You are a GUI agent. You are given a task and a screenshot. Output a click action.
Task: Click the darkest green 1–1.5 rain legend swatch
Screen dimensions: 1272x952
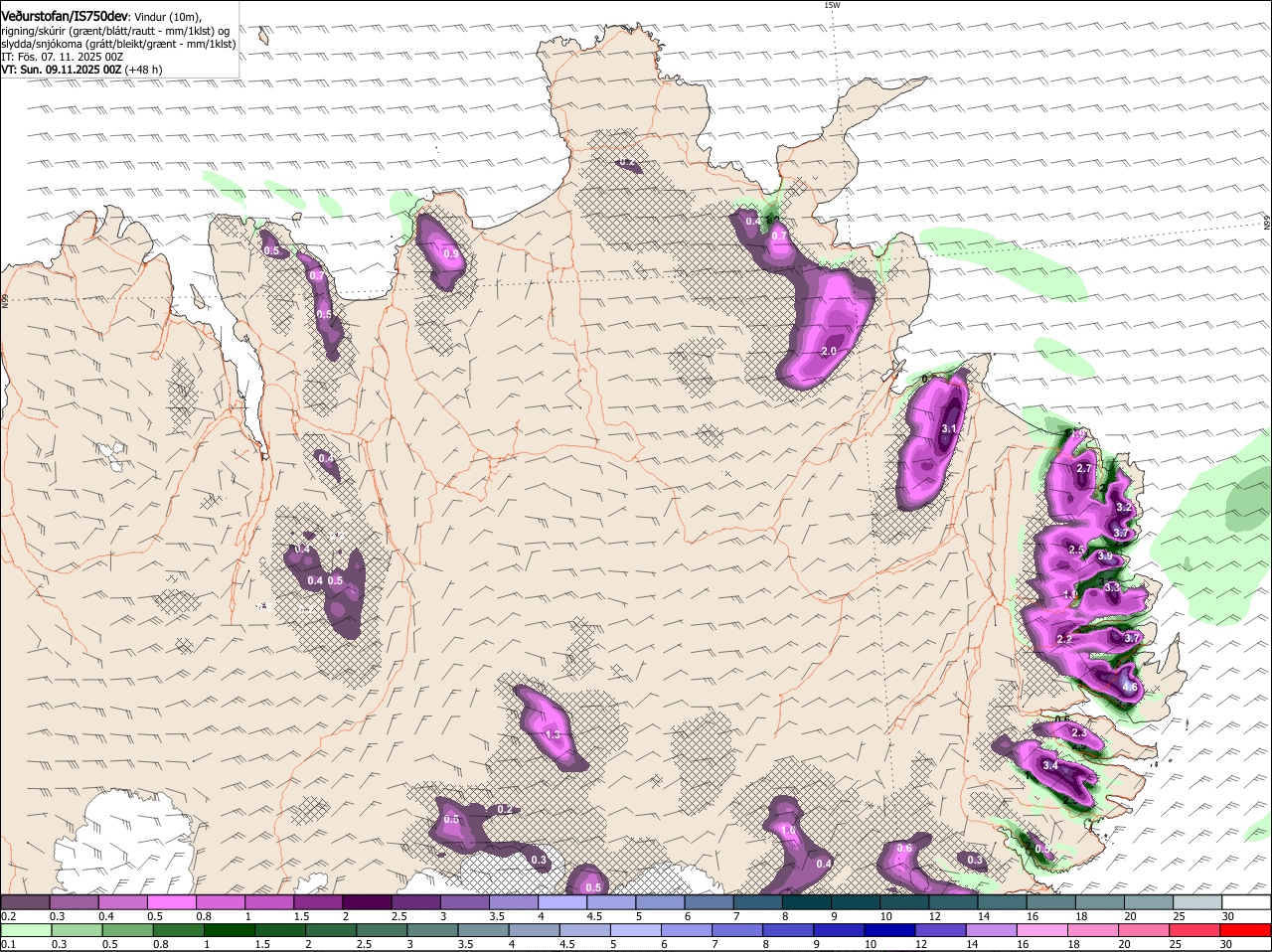pos(230,929)
